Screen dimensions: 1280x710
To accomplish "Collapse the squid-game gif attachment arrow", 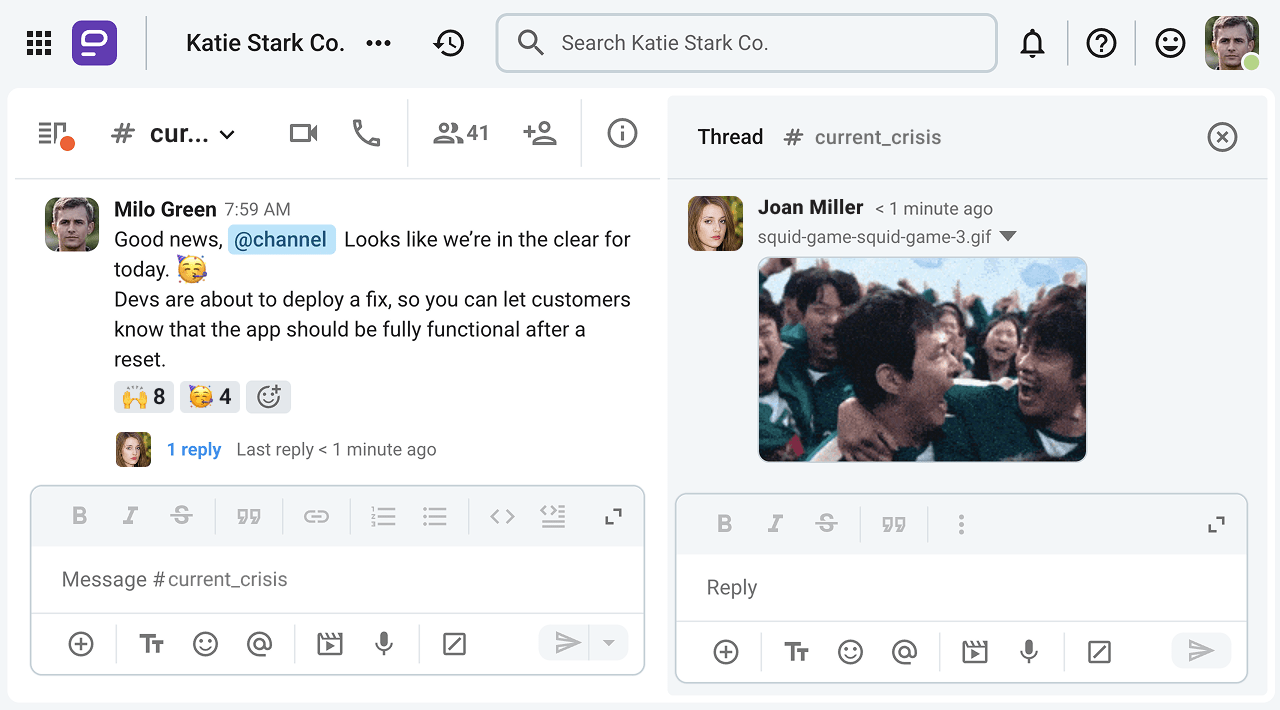I will coord(1008,237).
